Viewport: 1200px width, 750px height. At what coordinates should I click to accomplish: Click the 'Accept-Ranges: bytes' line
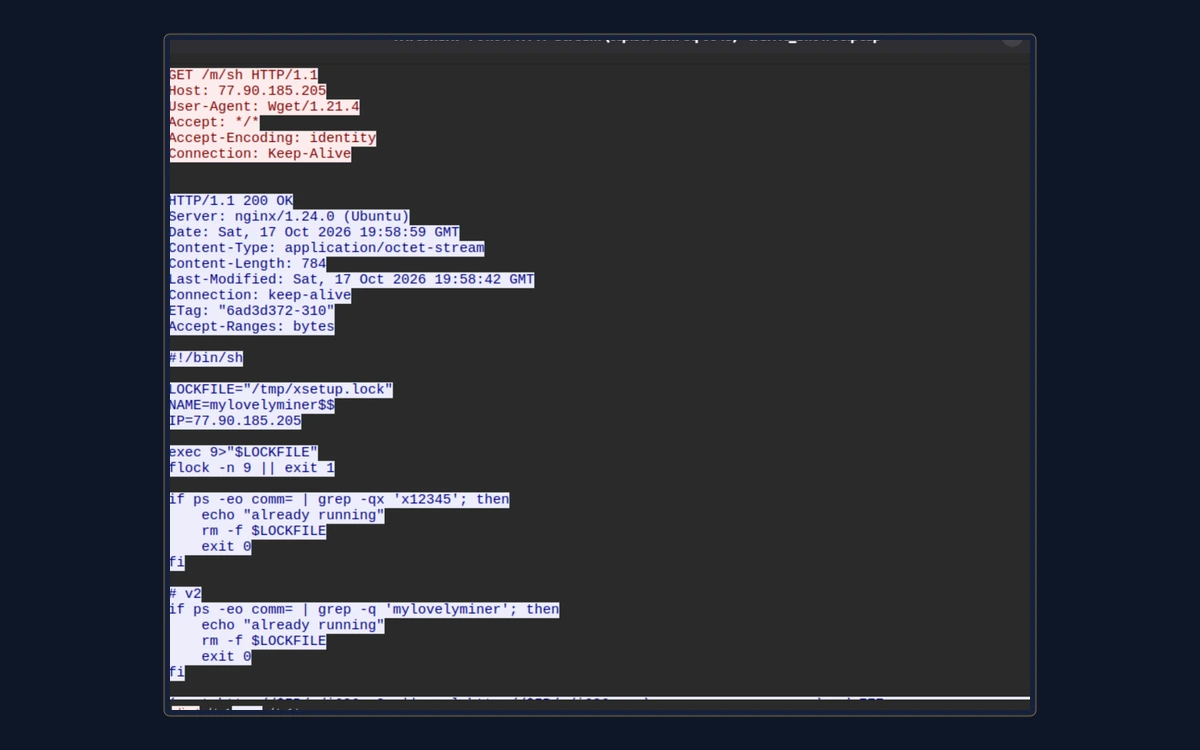[252, 327]
